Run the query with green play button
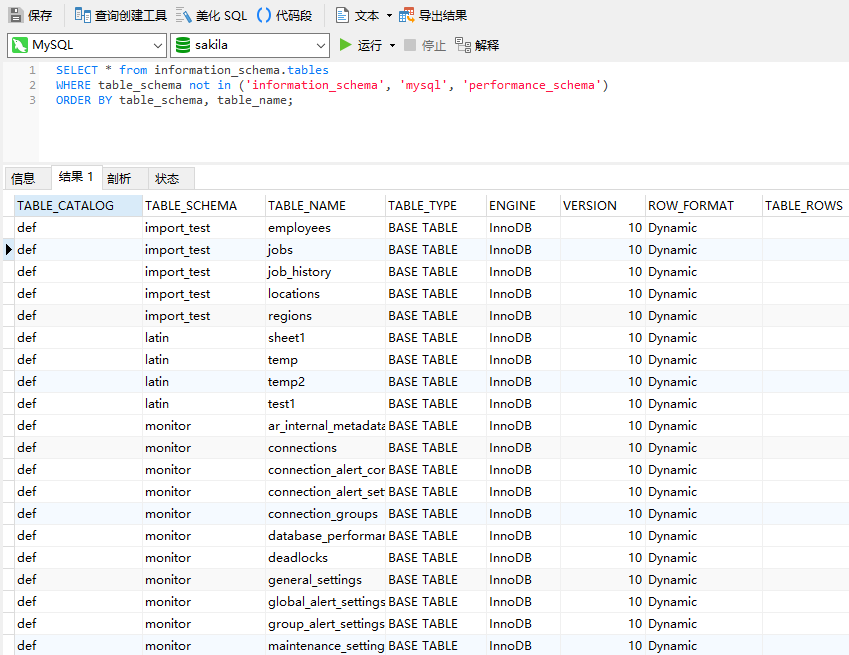Screen dimensions: 849x655 click(x=345, y=45)
